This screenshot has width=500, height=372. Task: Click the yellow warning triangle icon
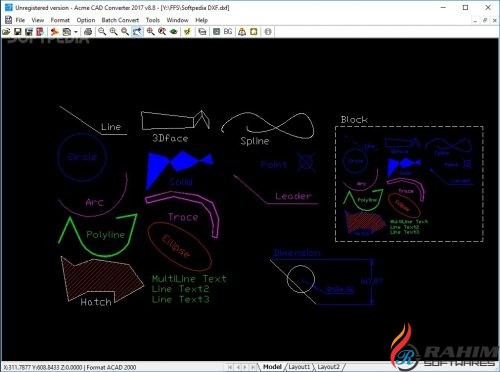pyautogui.click(x=242, y=32)
